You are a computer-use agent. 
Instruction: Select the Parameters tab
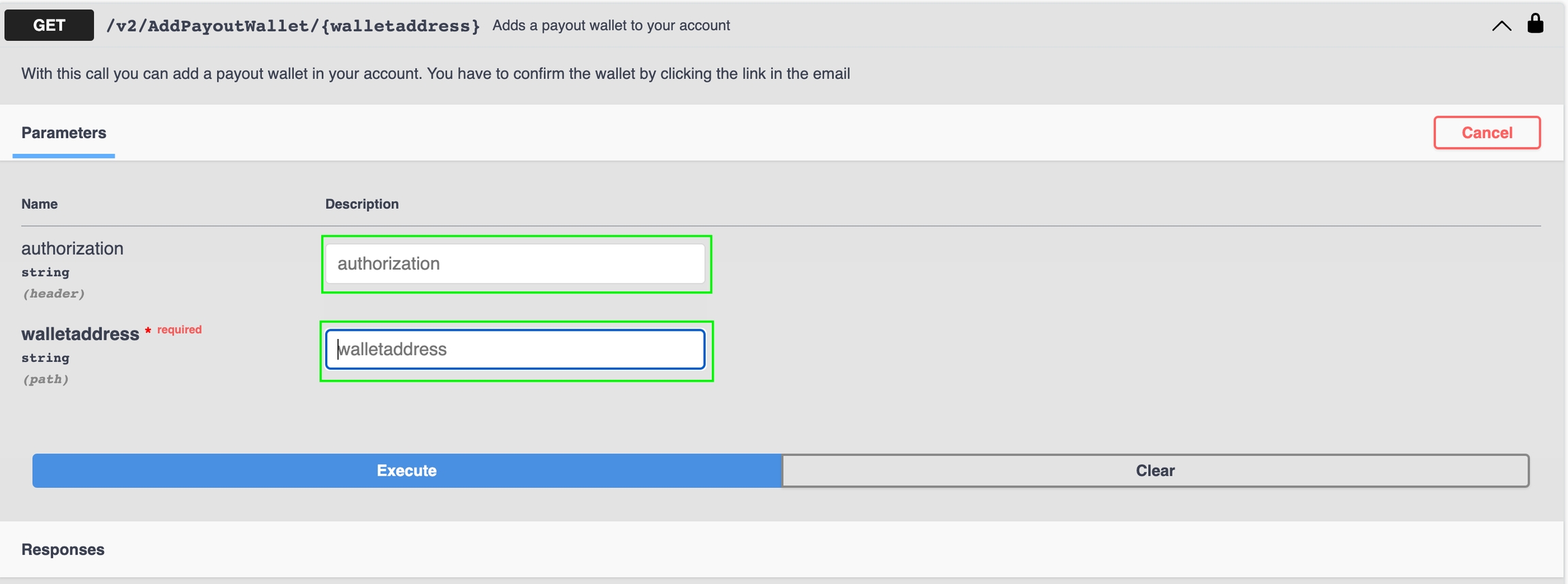click(63, 133)
